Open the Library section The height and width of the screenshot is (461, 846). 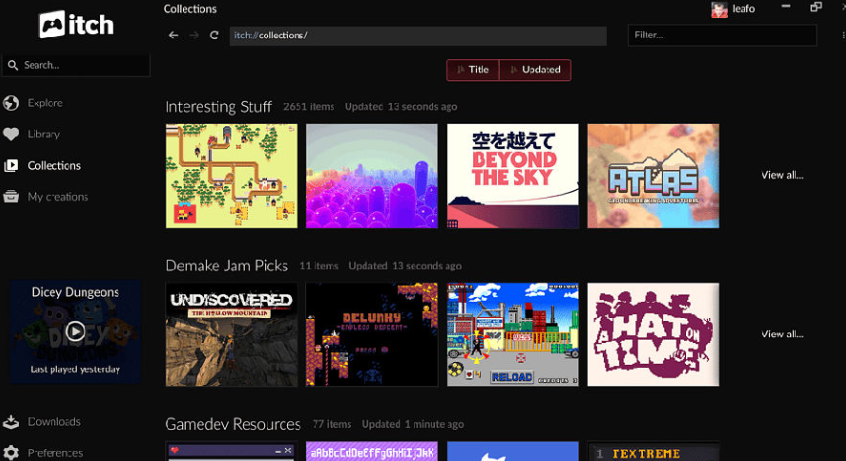point(44,134)
